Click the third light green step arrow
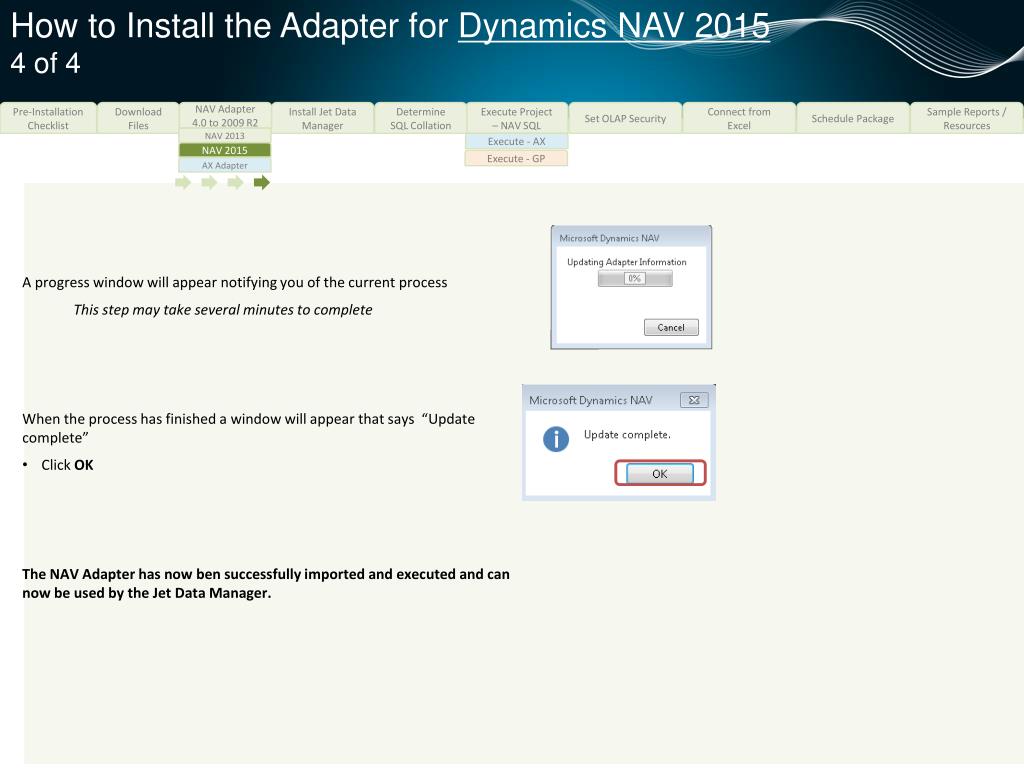Viewport: 1024px width, 768px height. pos(235,183)
